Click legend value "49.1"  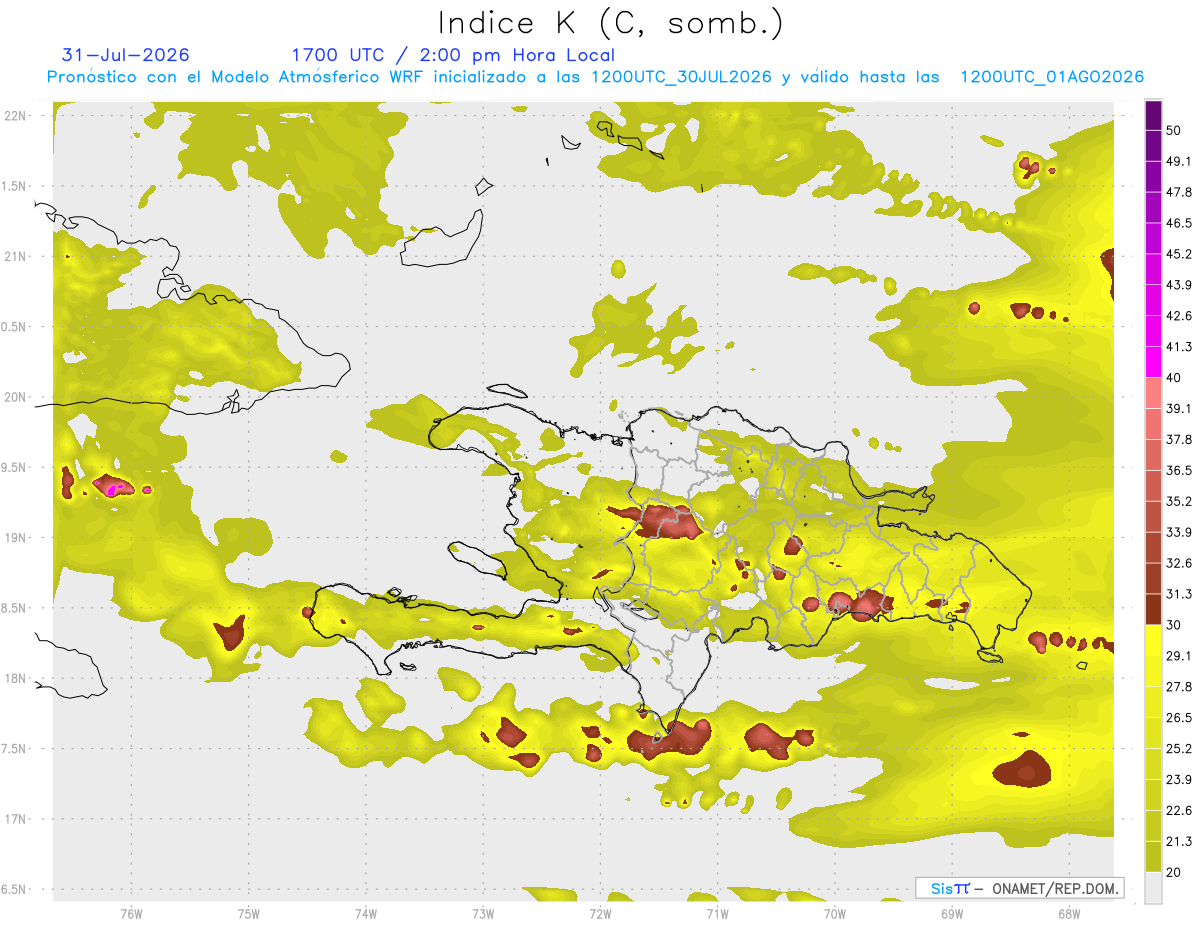1178,161
